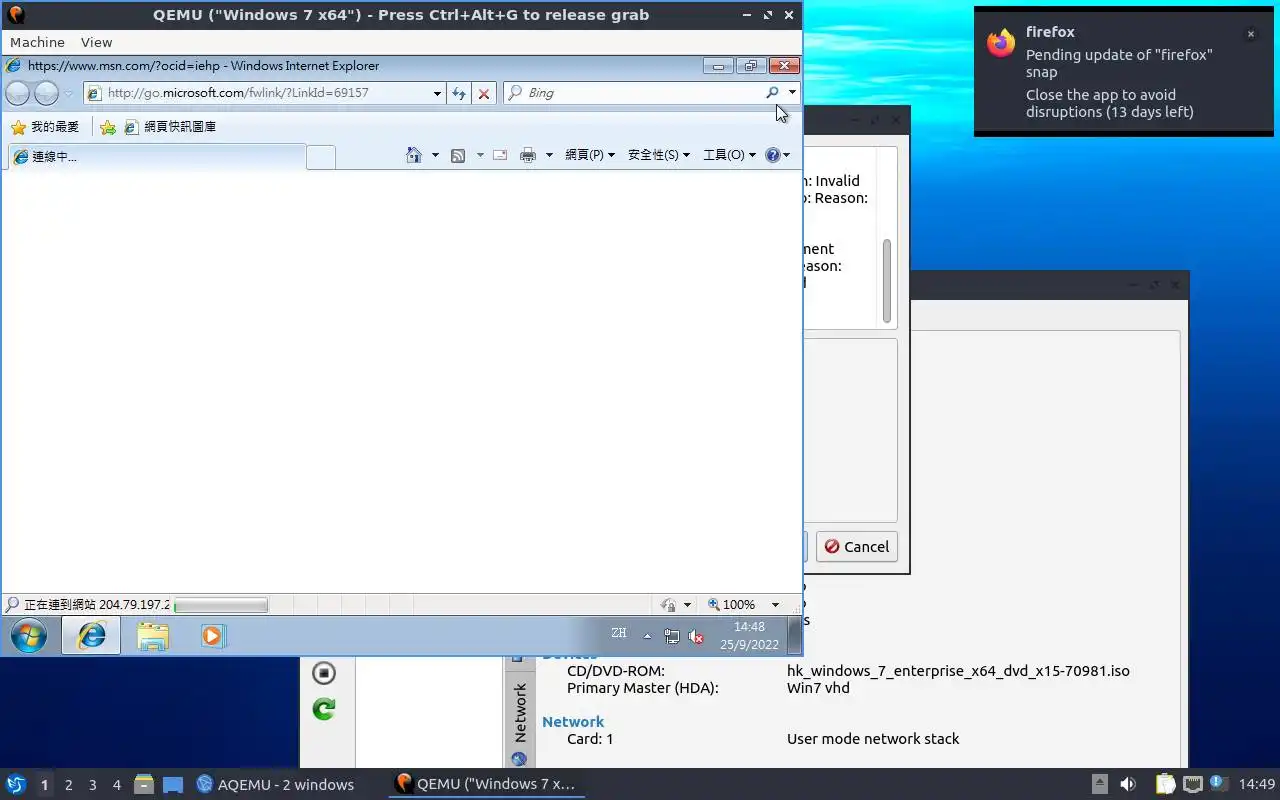Click the add to favorites bar star icon

(108, 127)
